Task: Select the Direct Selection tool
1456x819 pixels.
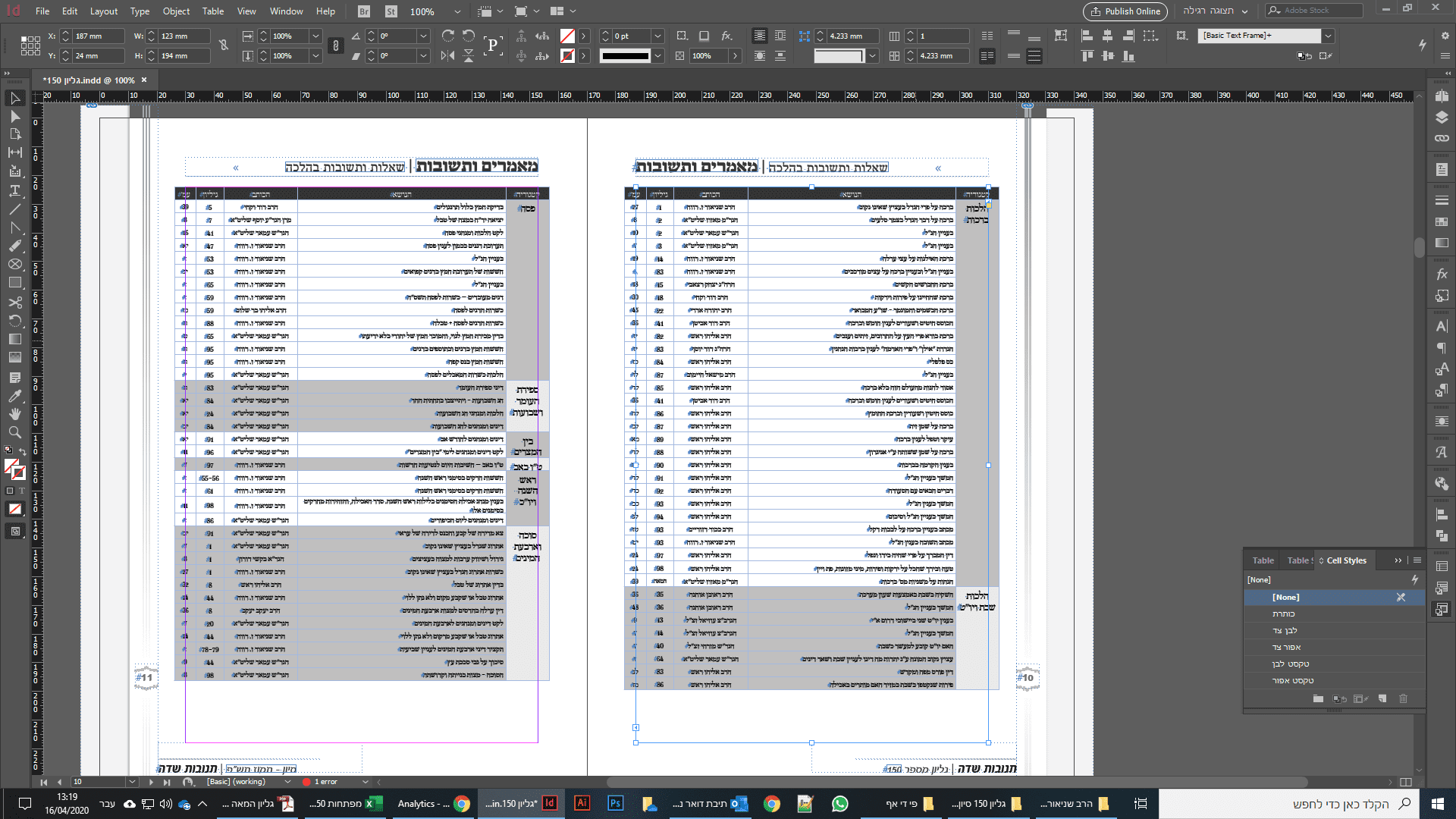Action: 14,116
